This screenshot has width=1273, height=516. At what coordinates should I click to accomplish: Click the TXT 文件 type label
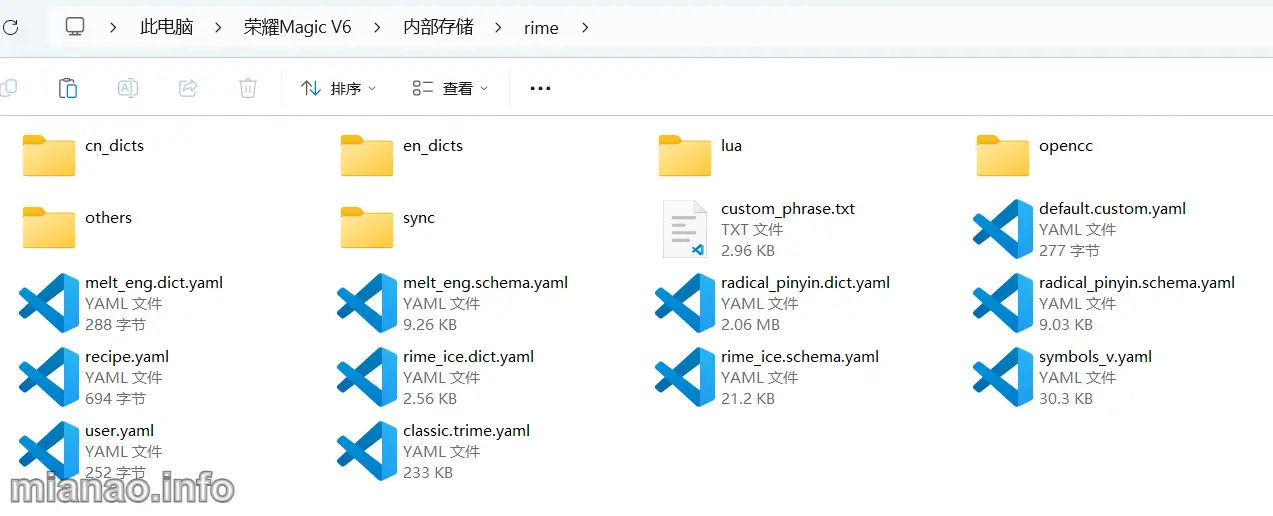tap(752, 230)
